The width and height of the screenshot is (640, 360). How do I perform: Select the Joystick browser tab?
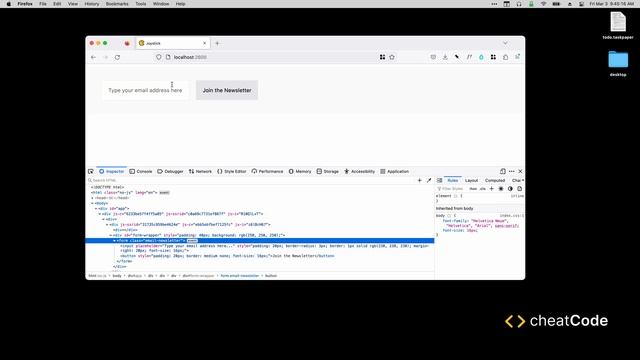click(x=173, y=43)
